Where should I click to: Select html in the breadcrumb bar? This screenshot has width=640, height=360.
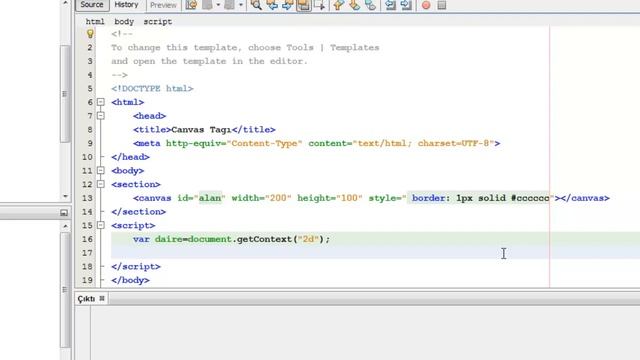95,22
